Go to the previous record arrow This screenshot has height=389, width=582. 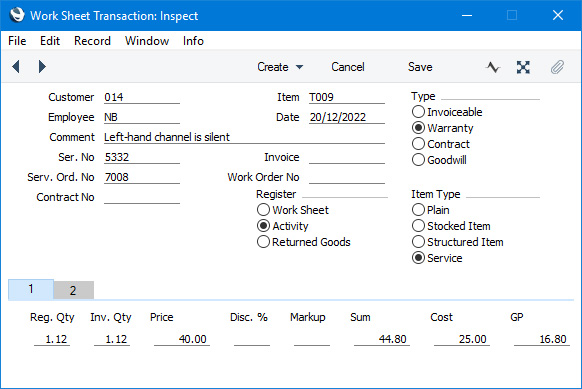(16, 67)
